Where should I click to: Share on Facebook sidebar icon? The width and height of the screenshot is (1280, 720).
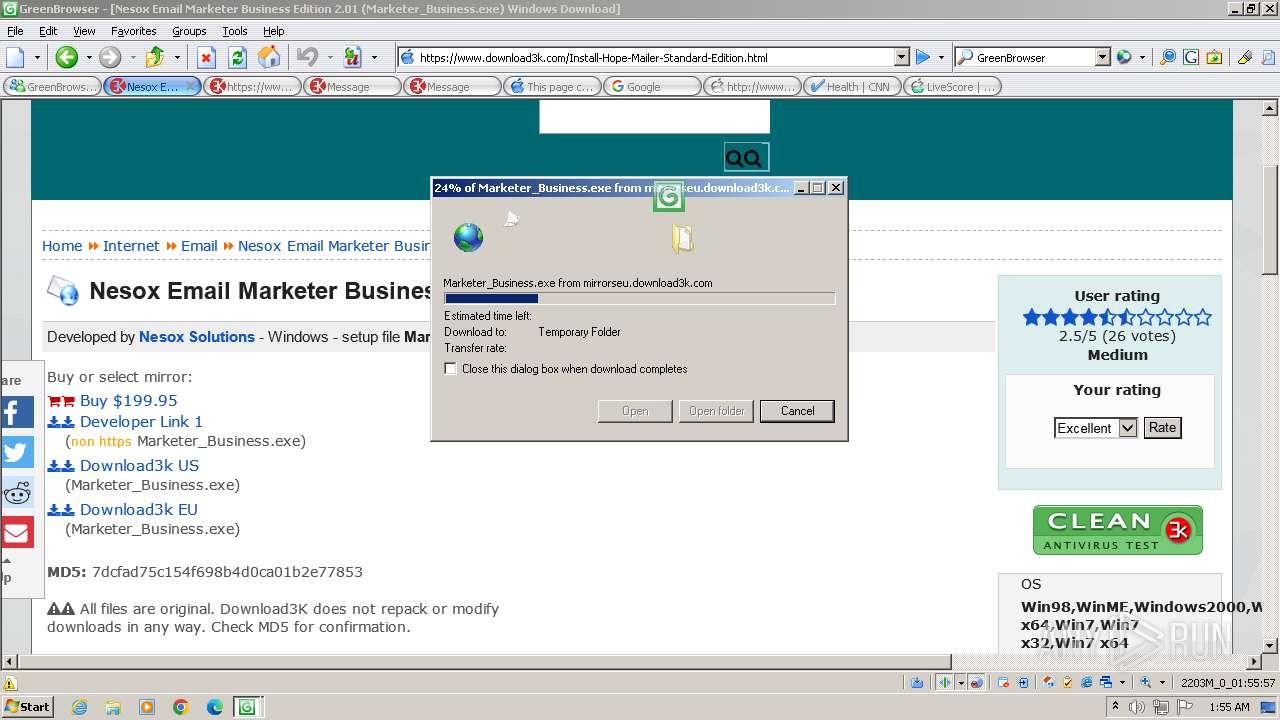(17, 412)
